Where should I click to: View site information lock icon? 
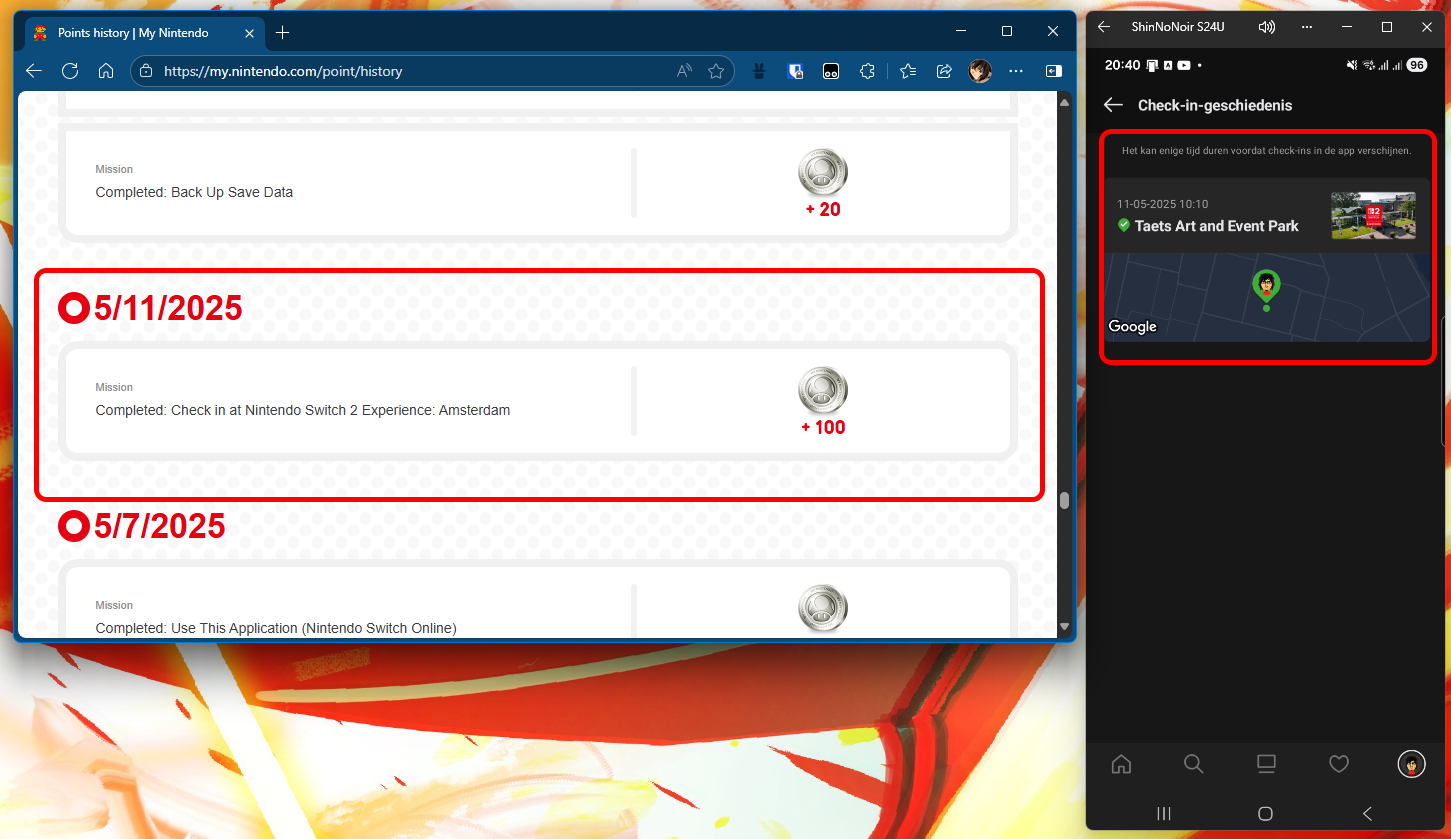(146, 71)
